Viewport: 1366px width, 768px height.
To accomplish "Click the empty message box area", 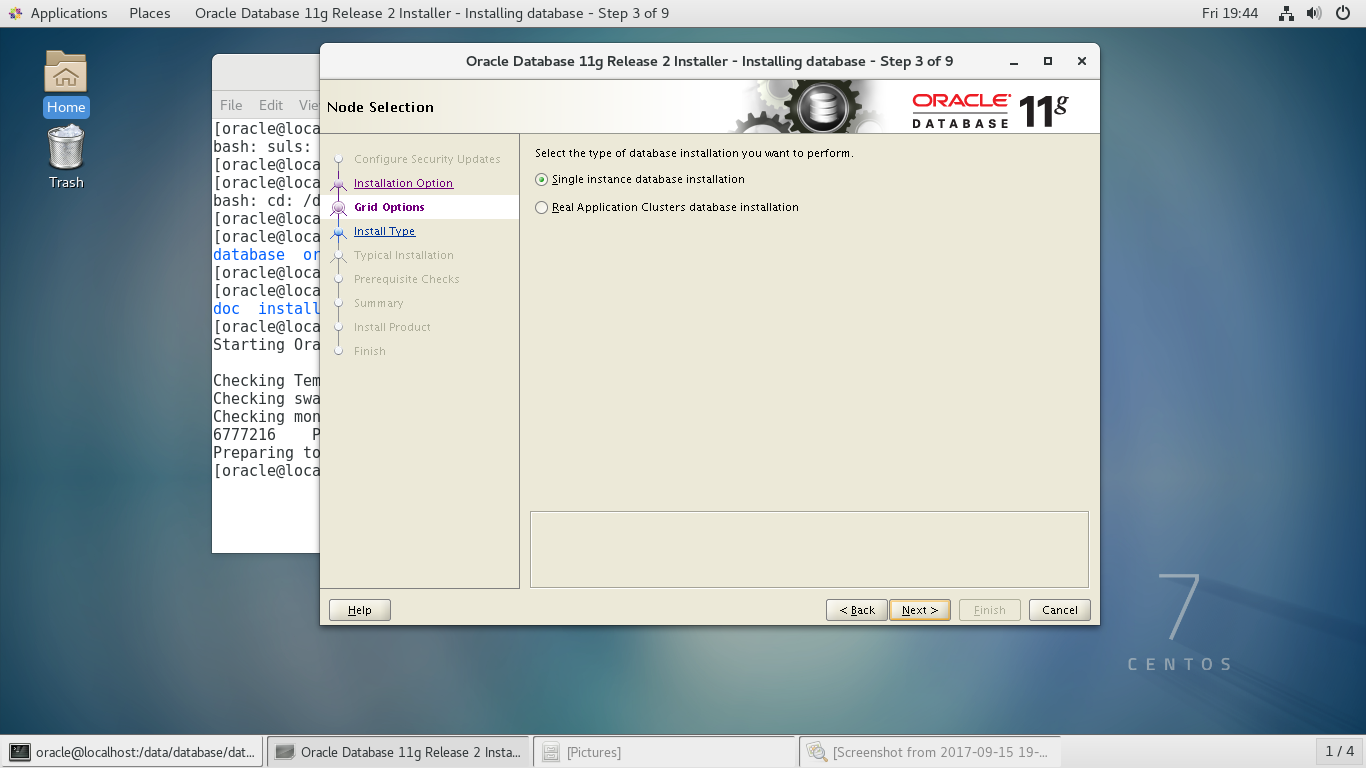I will [809, 549].
